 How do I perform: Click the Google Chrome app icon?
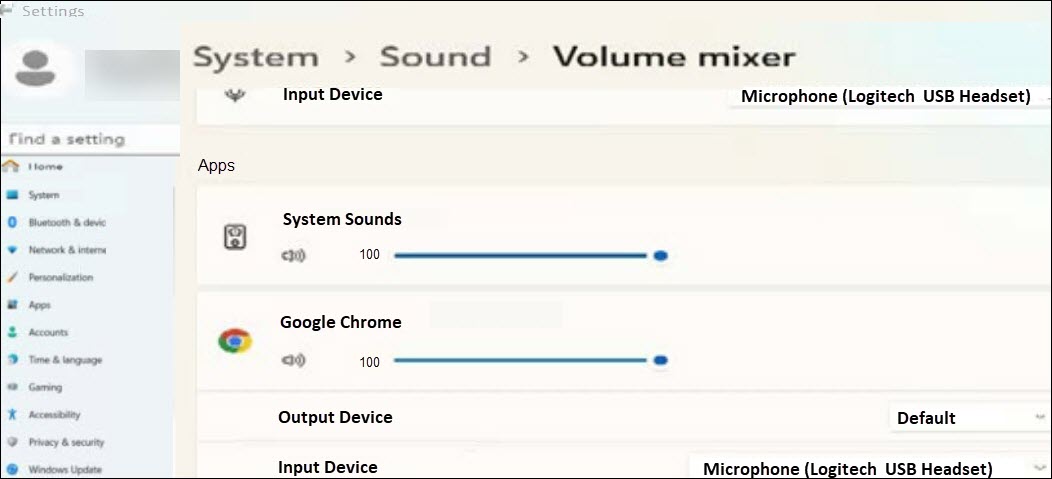click(235, 342)
